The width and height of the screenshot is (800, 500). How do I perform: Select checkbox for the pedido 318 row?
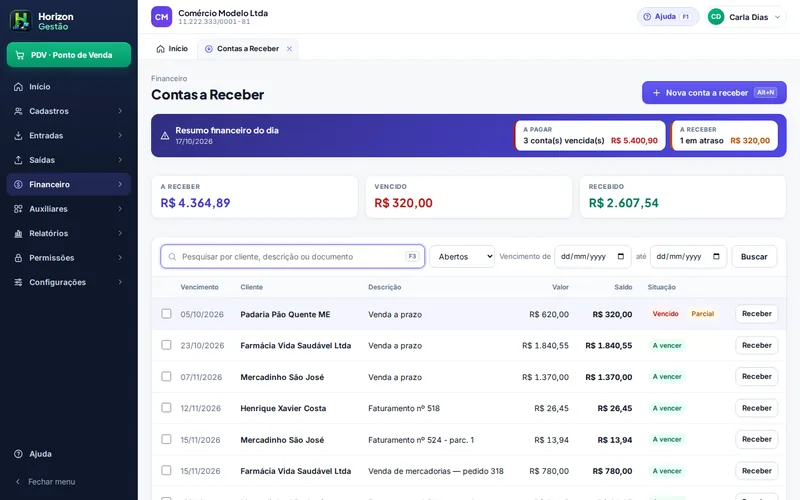click(x=166, y=470)
